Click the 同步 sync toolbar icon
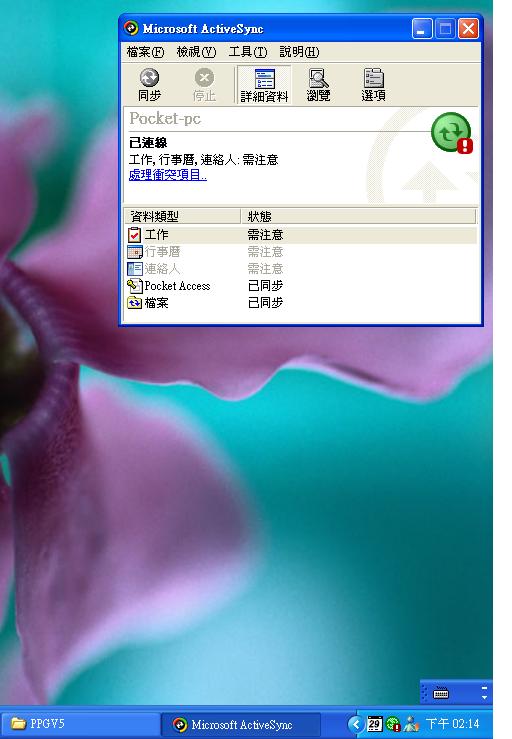Viewport: 512px width, 739px height. point(149,85)
